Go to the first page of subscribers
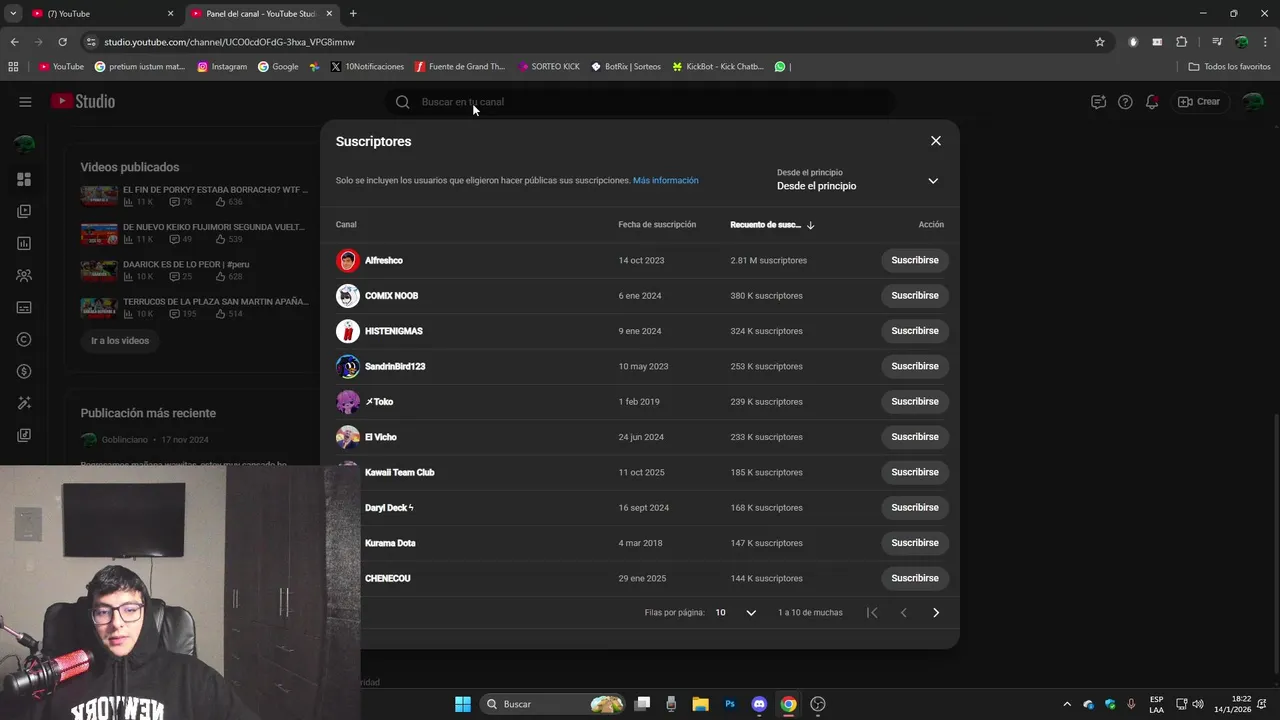The width and height of the screenshot is (1280, 720). click(872, 612)
